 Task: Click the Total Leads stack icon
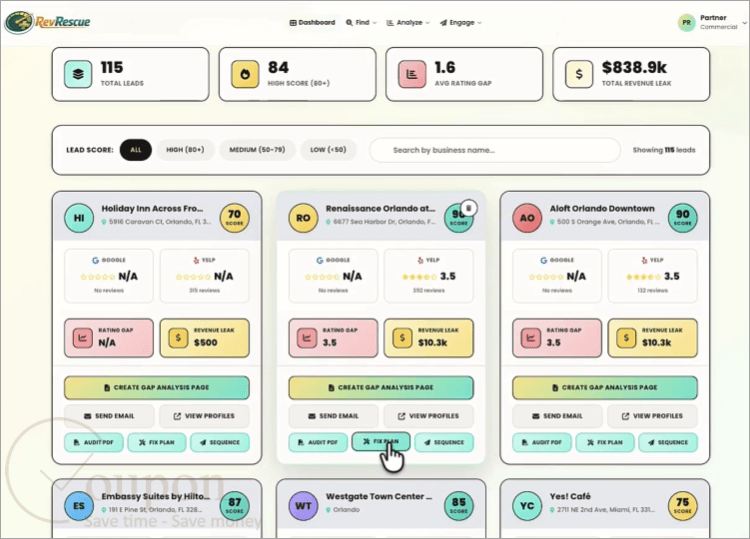click(78, 74)
